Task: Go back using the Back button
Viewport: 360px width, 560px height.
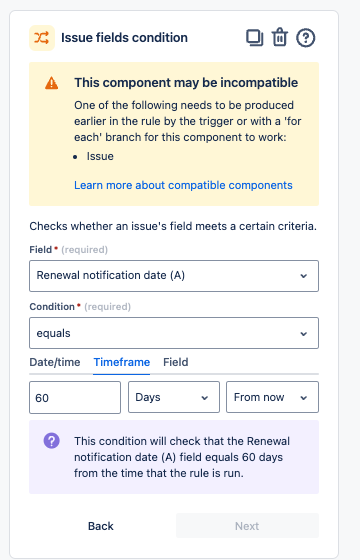Action: pyautogui.click(x=101, y=526)
